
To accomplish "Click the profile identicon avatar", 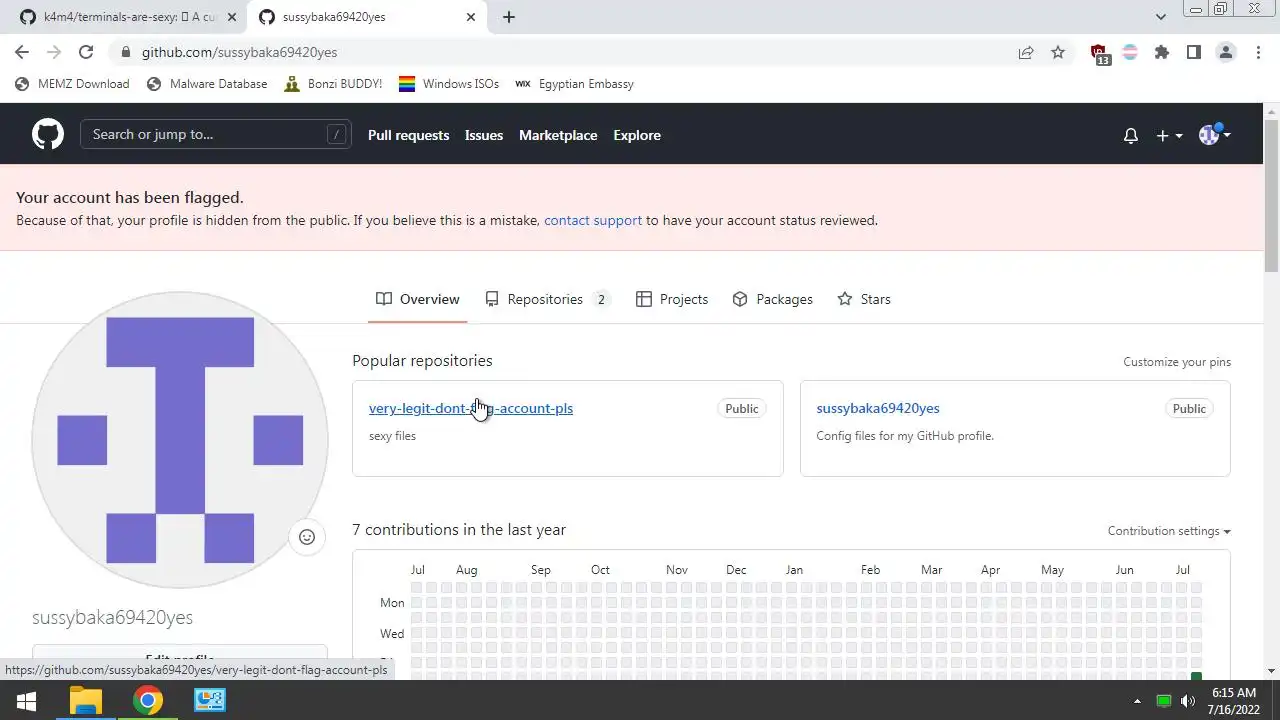I will pyautogui.click(x=180, y=440).
